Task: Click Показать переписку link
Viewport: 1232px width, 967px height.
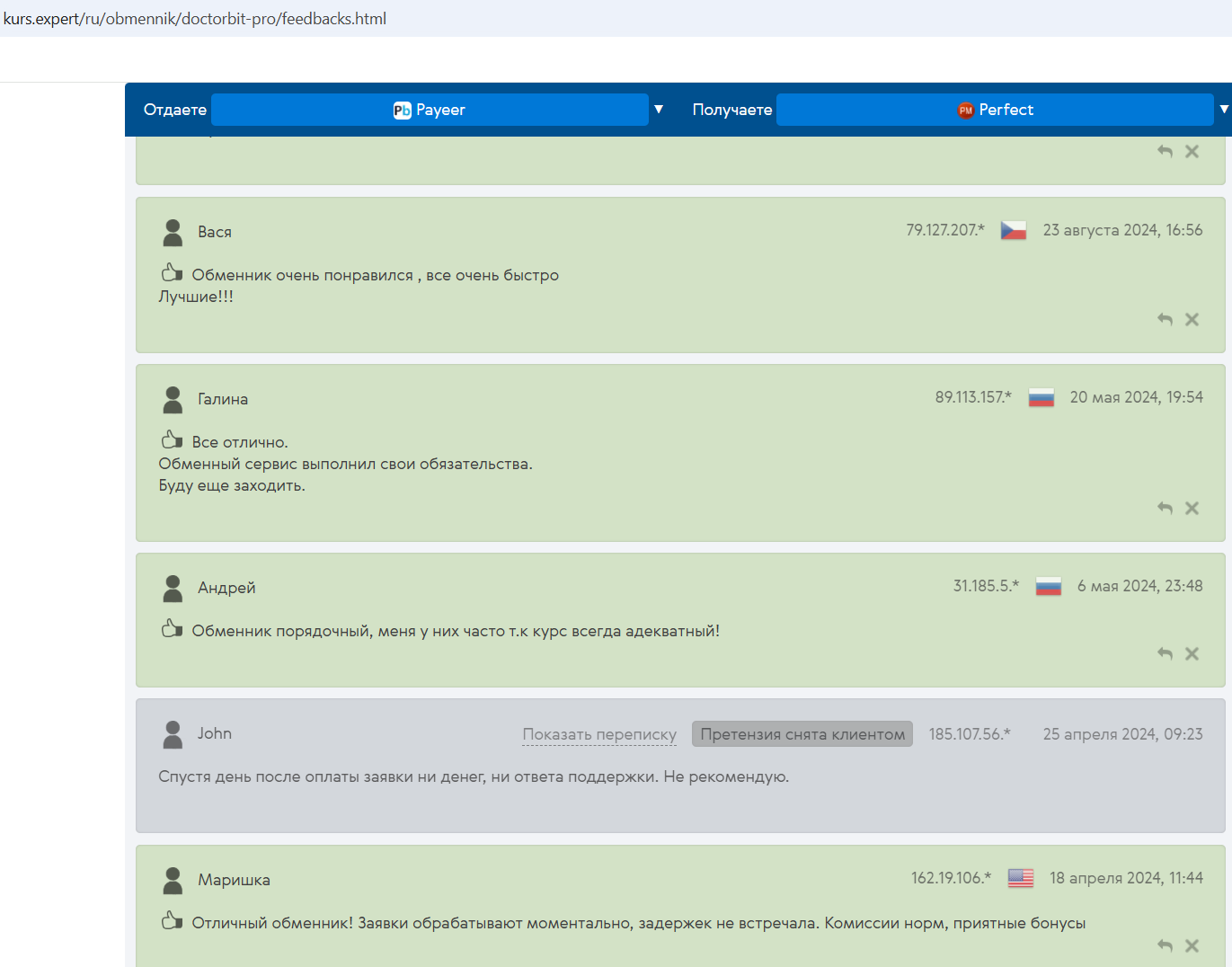Action: pos(599,734)
